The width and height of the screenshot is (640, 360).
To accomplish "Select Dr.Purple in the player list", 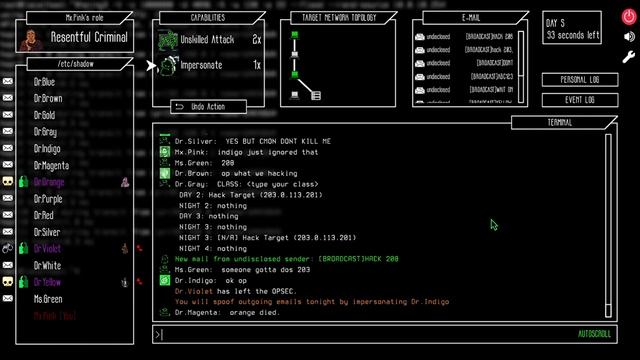I will (48, 199).
